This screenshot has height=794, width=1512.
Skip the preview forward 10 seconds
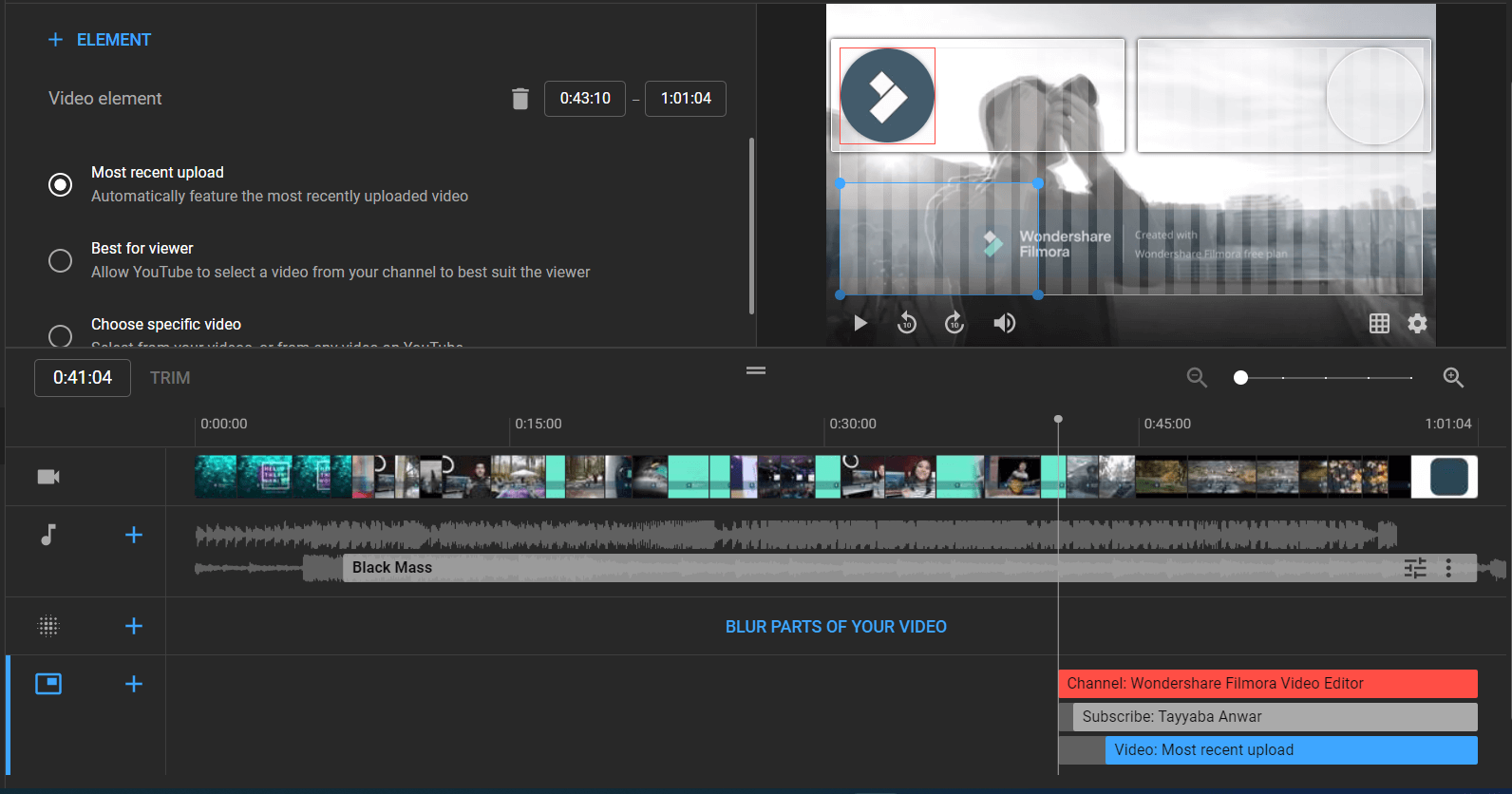click(954, 323)
